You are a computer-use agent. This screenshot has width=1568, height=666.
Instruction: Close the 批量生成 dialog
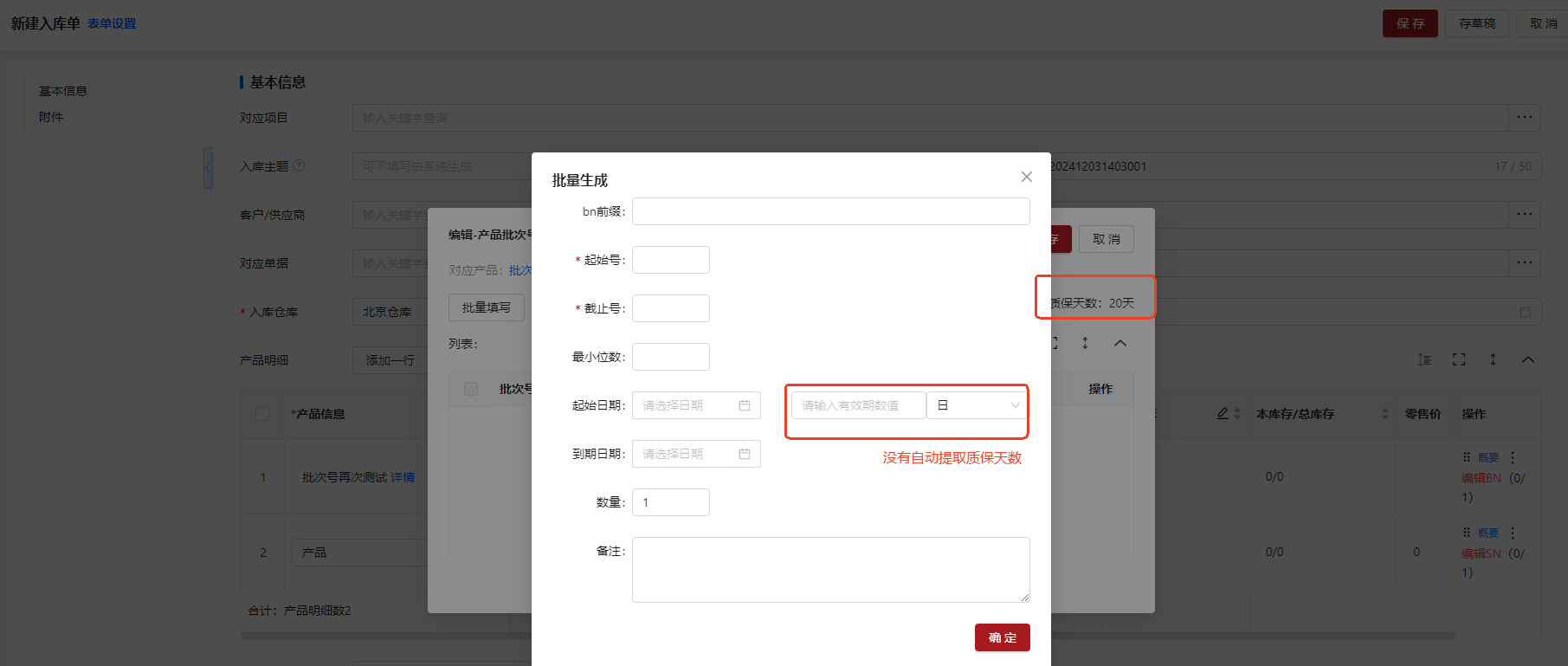point(1026,177)
